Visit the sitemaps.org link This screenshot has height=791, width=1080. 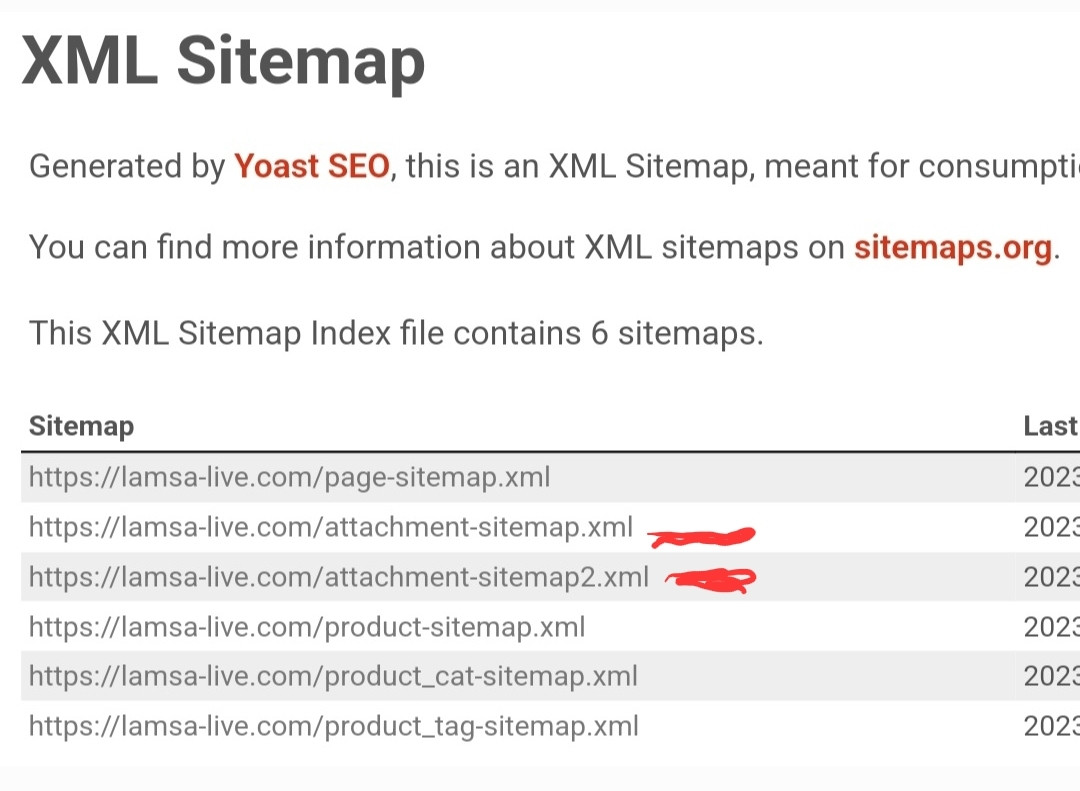[951, 247]
